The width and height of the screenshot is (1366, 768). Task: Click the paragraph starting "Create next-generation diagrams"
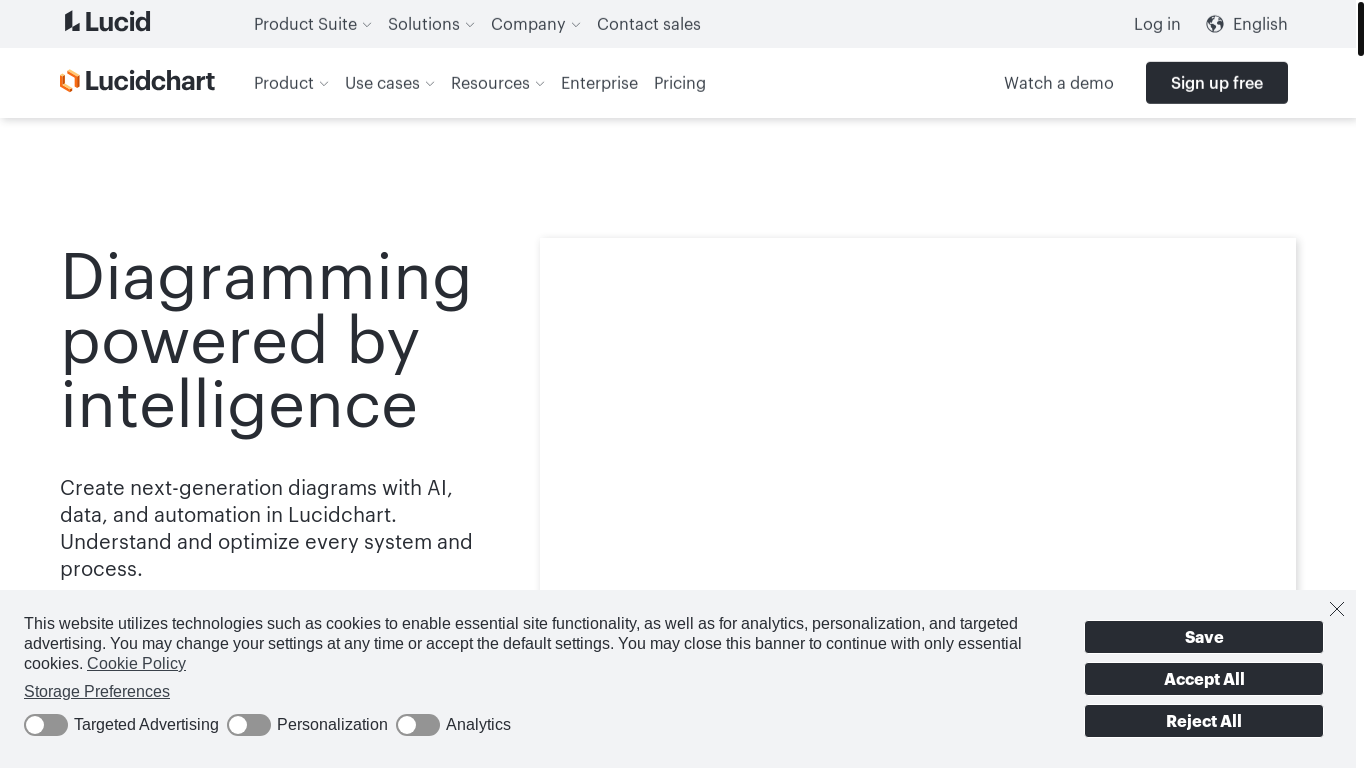pos(266,528)
